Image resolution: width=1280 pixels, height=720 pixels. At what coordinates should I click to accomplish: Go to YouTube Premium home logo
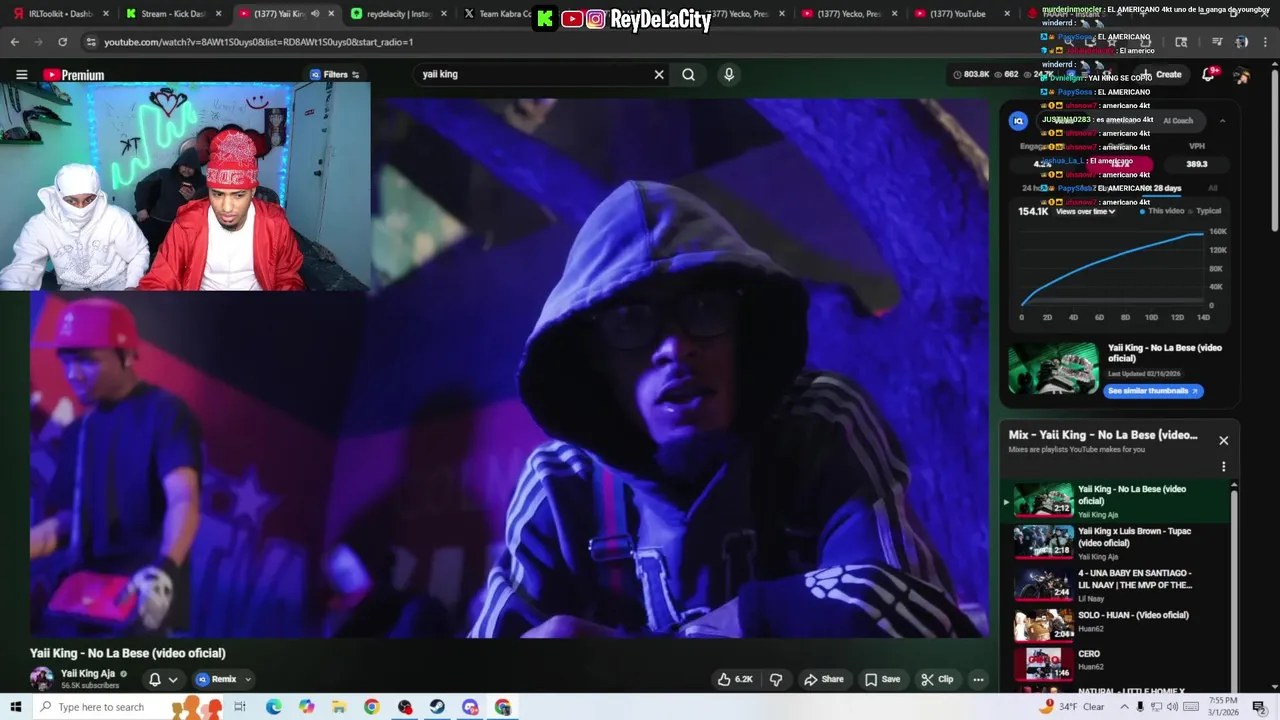point(73,75)
